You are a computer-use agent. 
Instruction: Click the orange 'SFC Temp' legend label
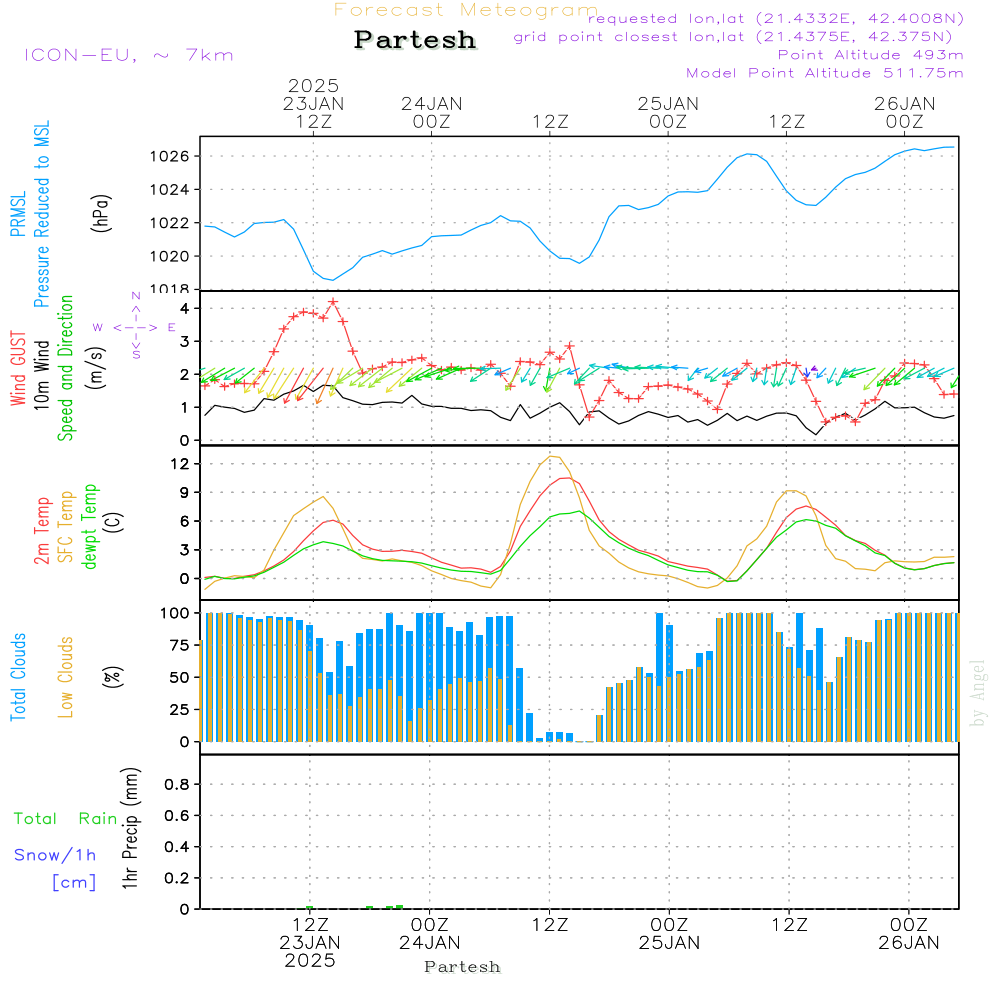point(66,527)
